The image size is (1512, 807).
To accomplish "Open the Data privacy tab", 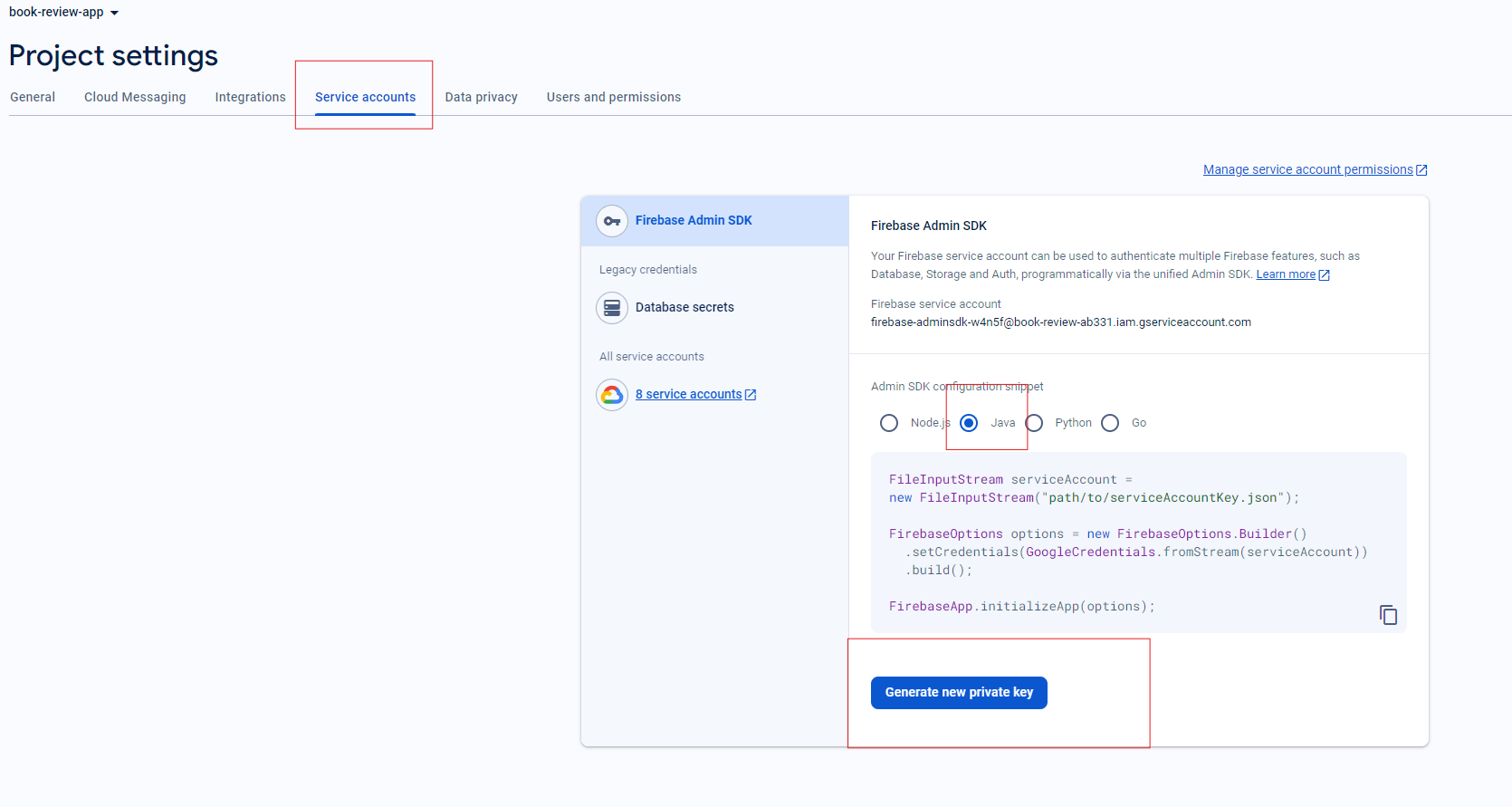I will point(481,97).
